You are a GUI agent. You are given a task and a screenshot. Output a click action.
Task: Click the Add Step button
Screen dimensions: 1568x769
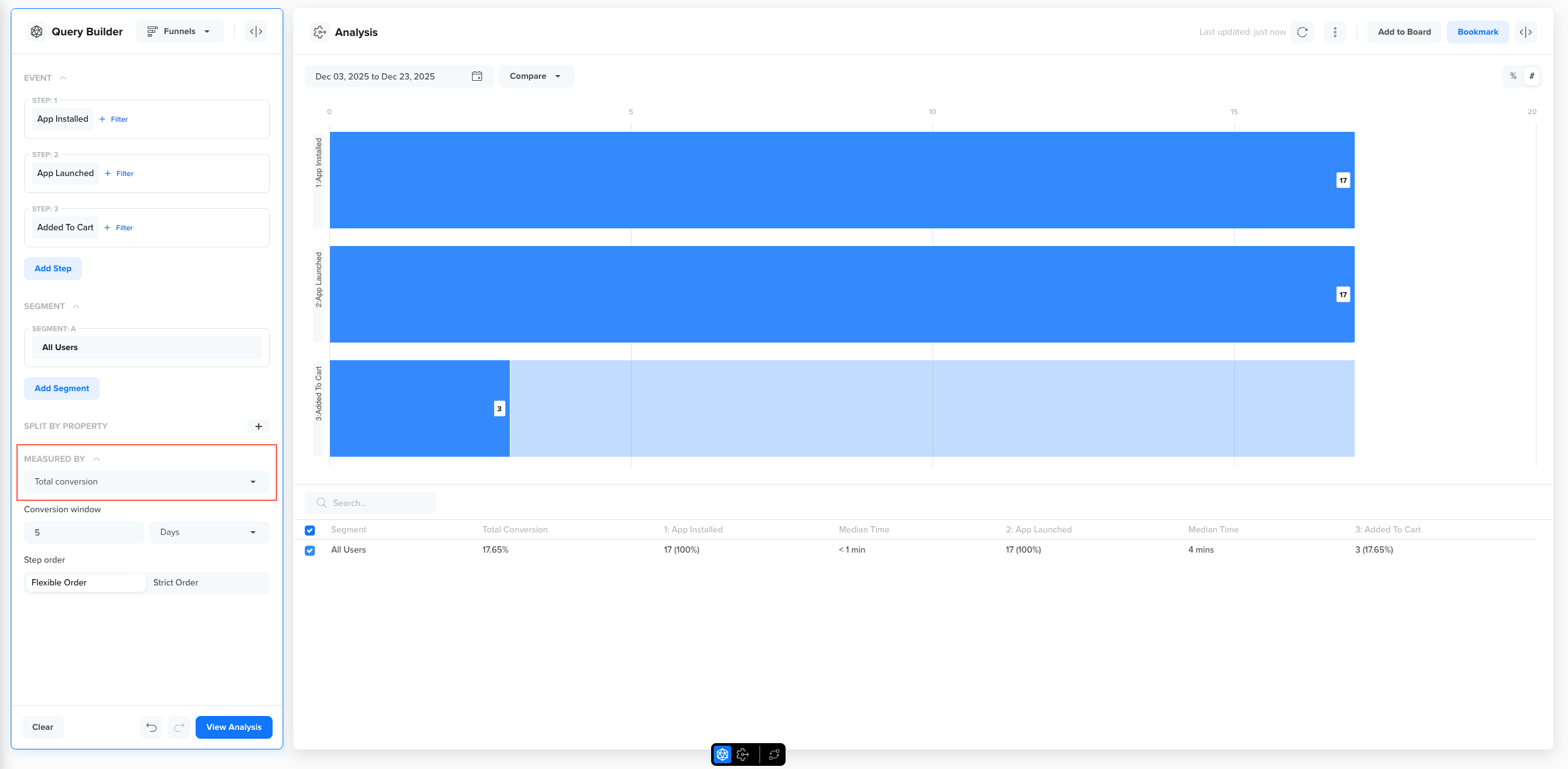[53, 269]
